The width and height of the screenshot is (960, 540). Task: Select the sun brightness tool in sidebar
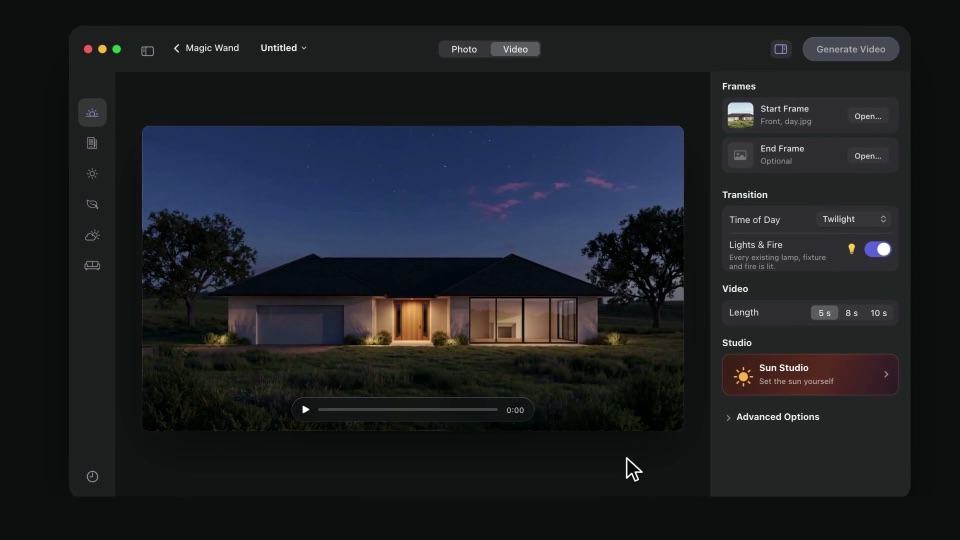[x=92, y=174]
